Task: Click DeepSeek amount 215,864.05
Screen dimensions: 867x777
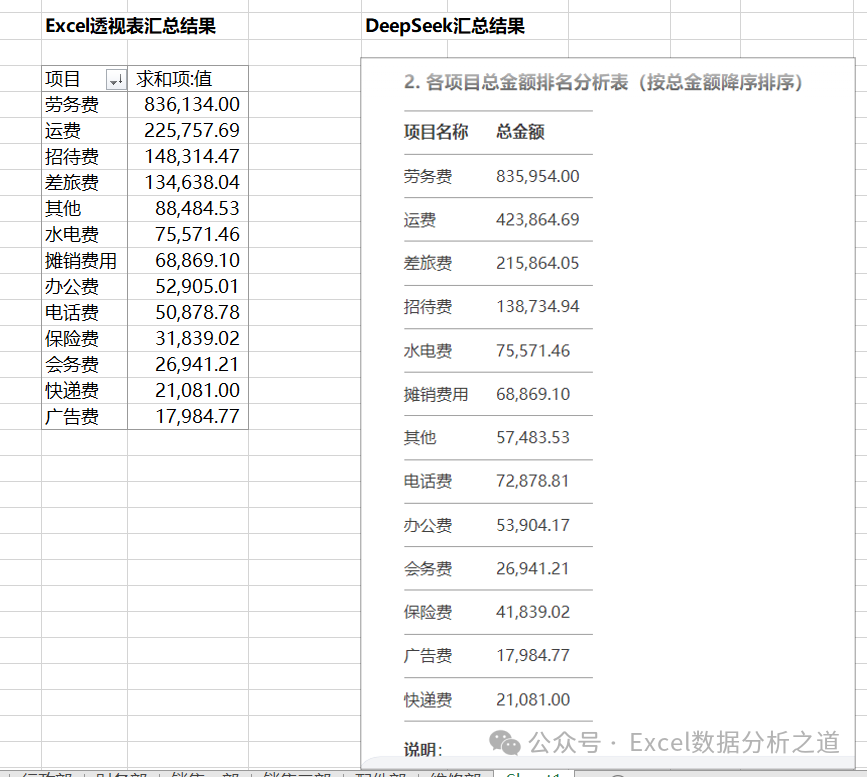Action: point(537,263)
